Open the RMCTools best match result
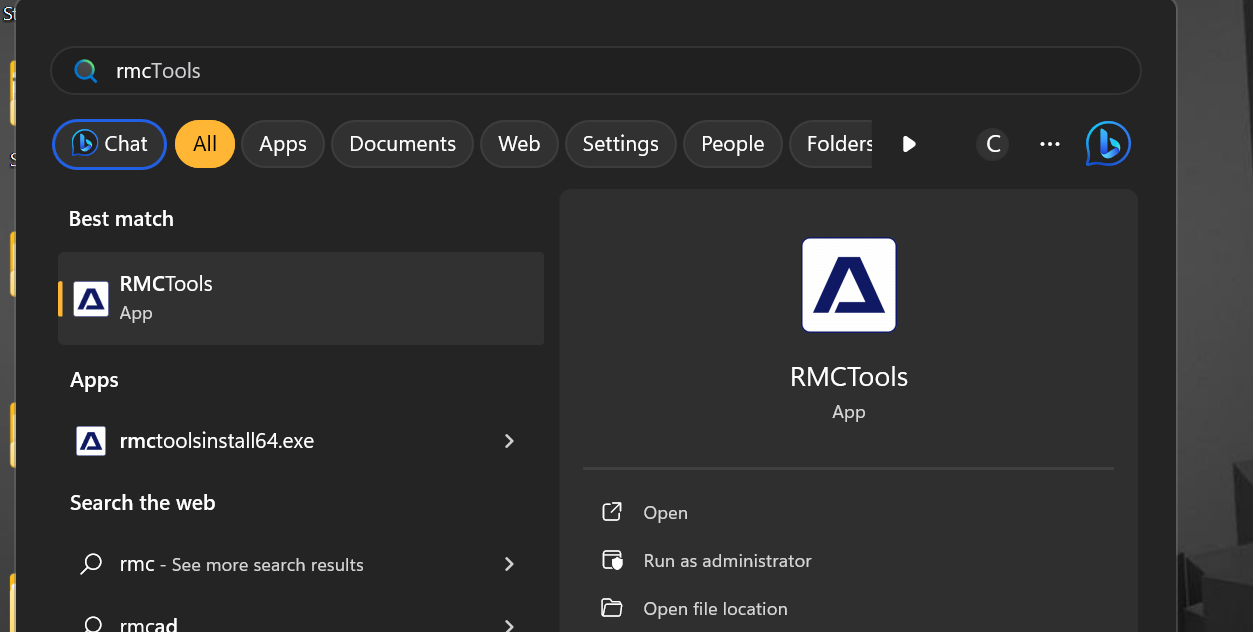Image resolution: width=1253 pixels, height=632 pixels. [x=301, y=298]
